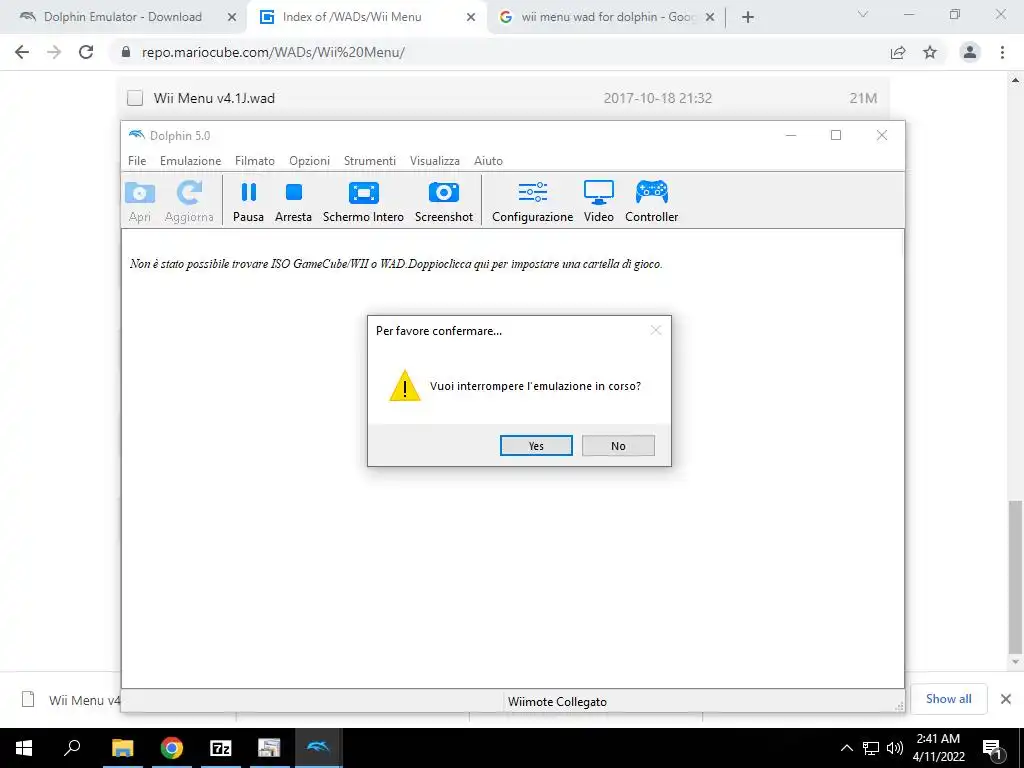Switch to Chrome in the taskbar
This screenshot has width=1024, height=768.
pyautogui.click(x=172, y=748)
